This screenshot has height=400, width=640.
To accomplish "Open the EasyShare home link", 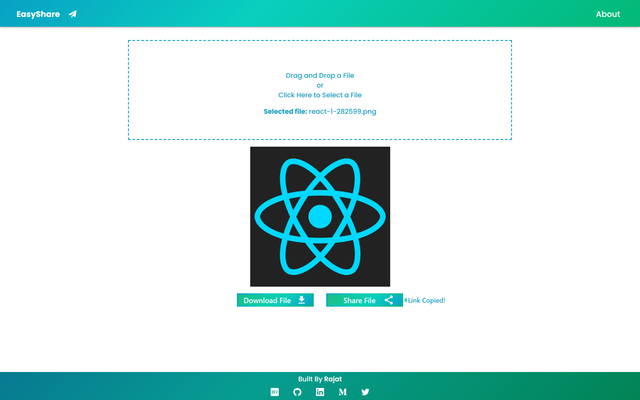I will click(x=38, y=14).
